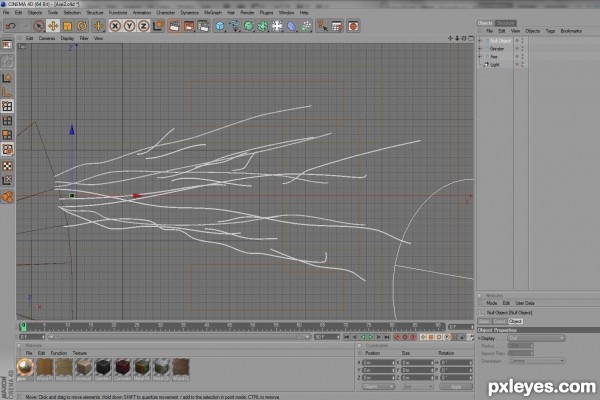
Task: Toggle visibility dots for Grinder object
Action: pyautogui.click(x=520, y=49)
